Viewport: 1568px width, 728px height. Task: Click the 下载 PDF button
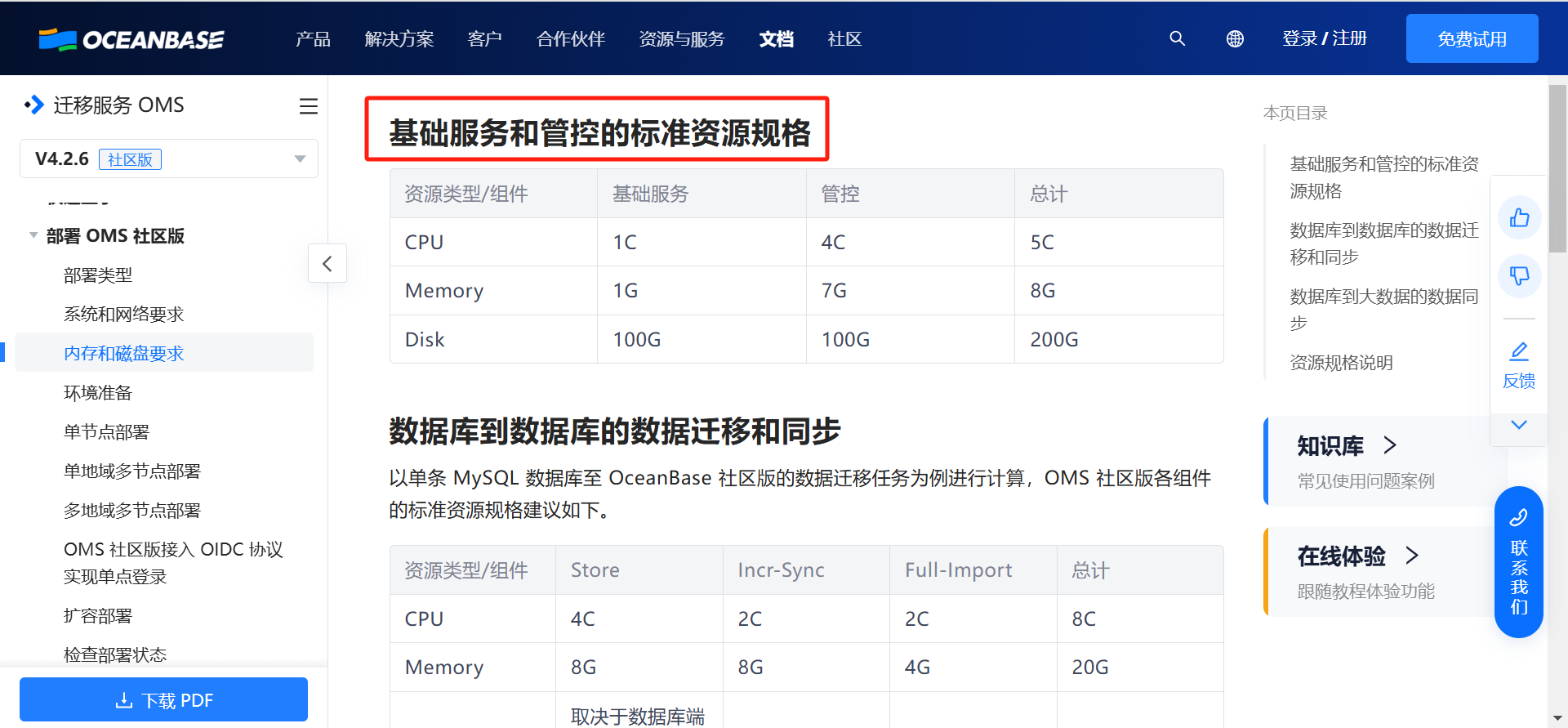[163, 700]
